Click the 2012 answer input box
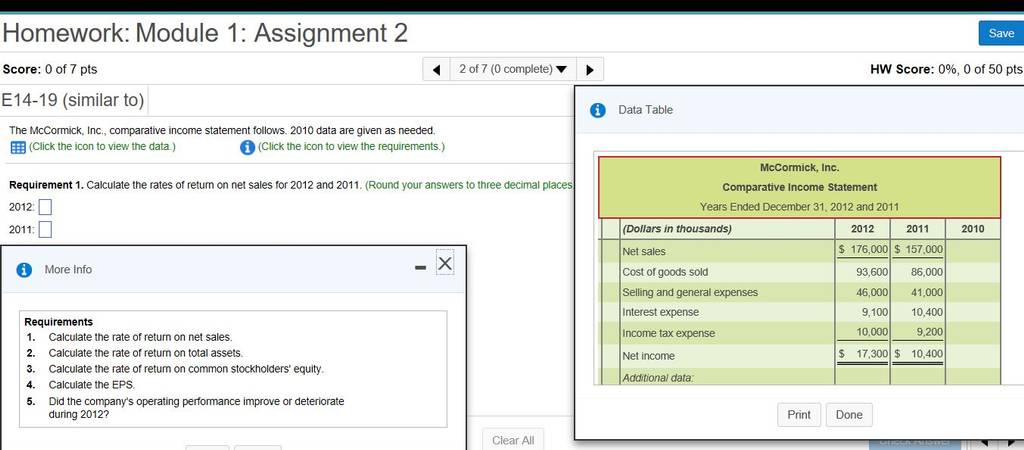 click(45, 207)
